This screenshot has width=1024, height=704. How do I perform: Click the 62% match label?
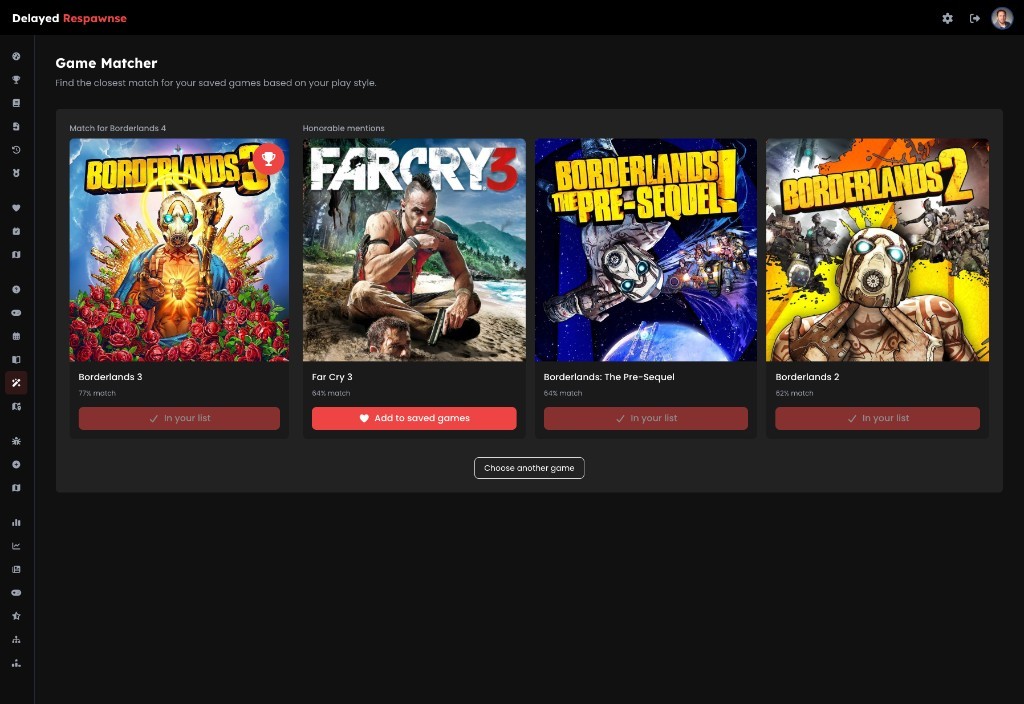(x=794, y=393)
